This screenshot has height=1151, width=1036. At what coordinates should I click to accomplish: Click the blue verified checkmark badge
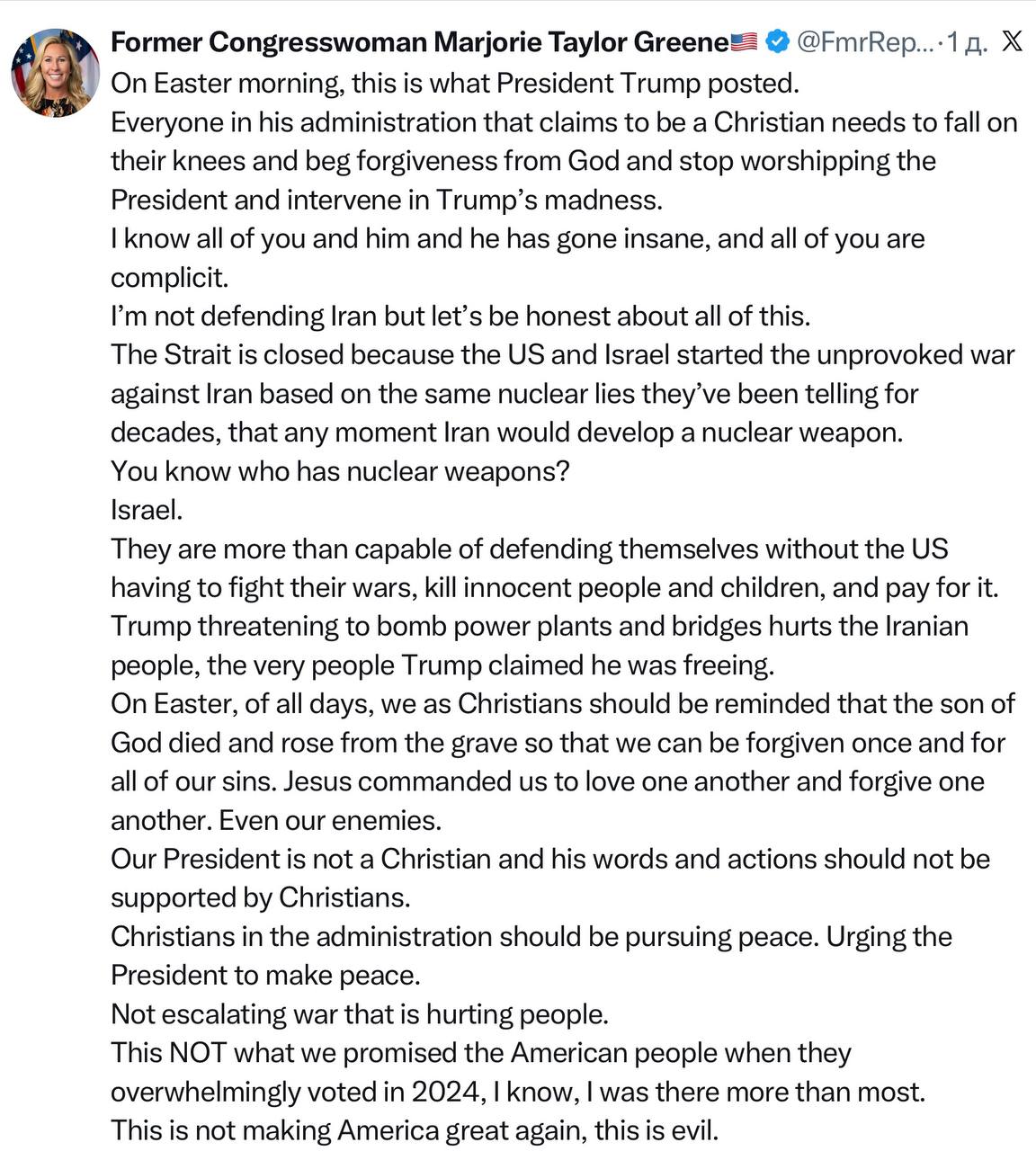[777, 41]
